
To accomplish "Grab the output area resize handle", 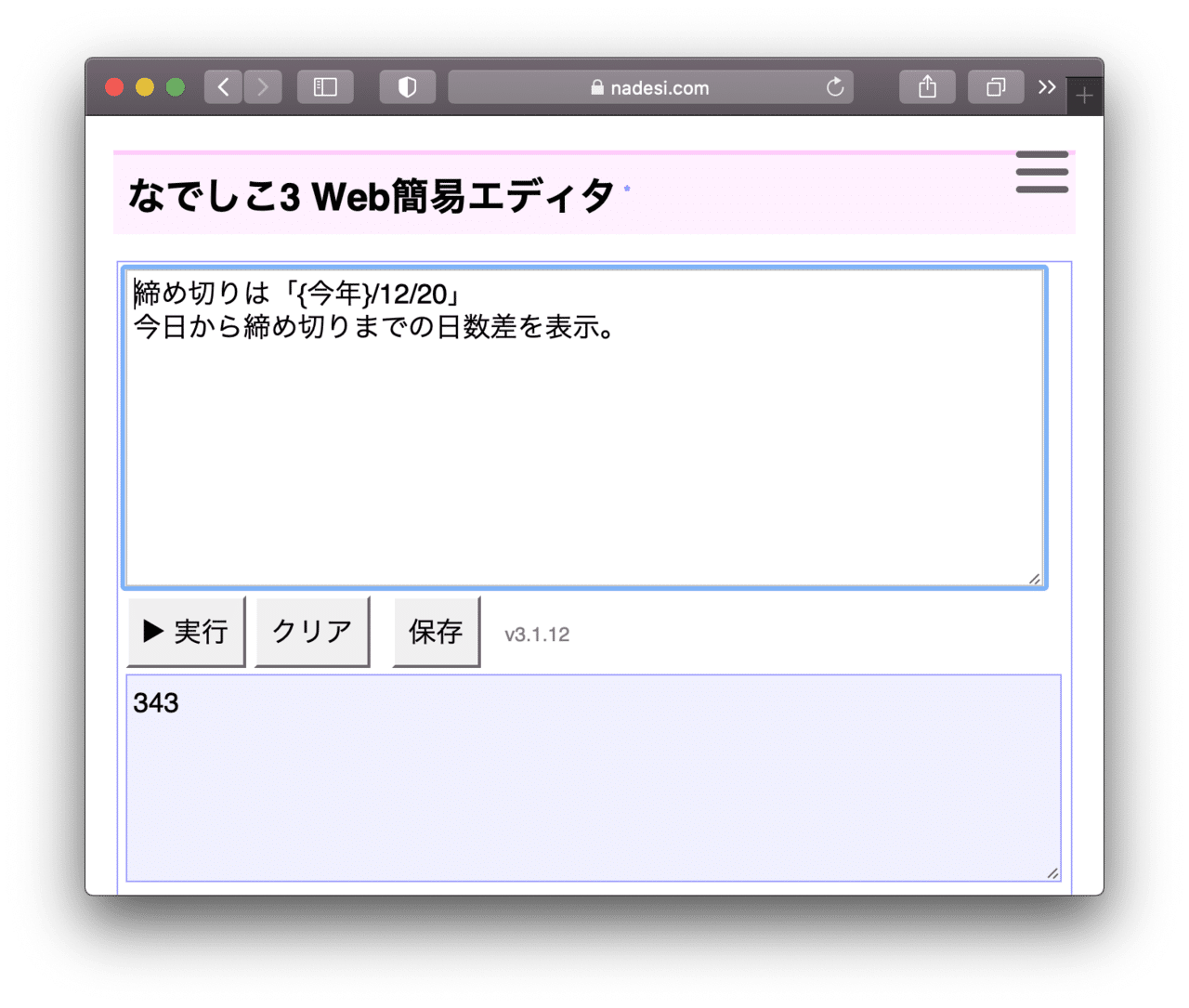I will point(1052,872).
